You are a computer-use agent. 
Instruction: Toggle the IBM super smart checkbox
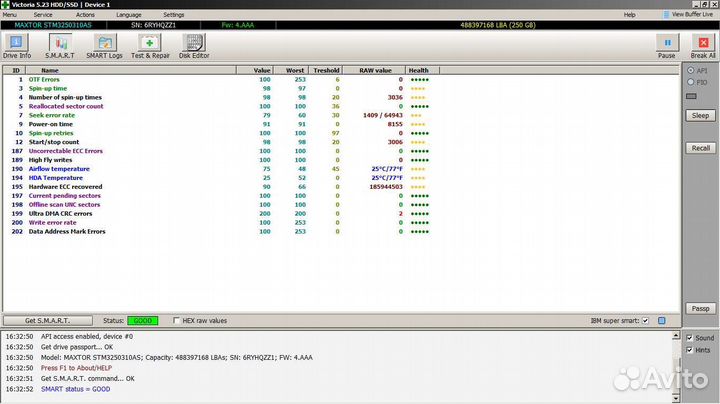coord(645,321)
